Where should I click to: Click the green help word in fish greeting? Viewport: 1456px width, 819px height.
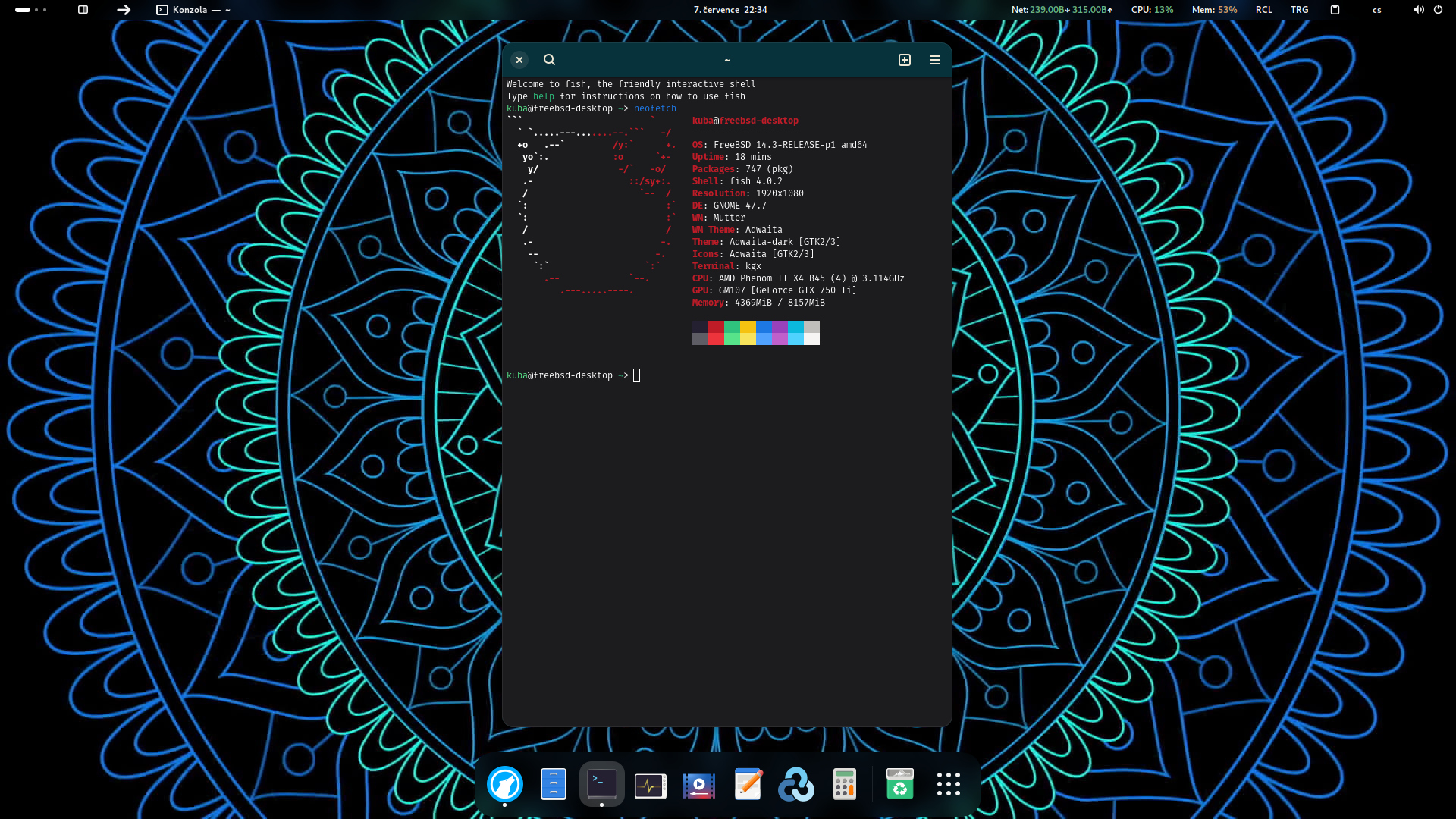544,96
